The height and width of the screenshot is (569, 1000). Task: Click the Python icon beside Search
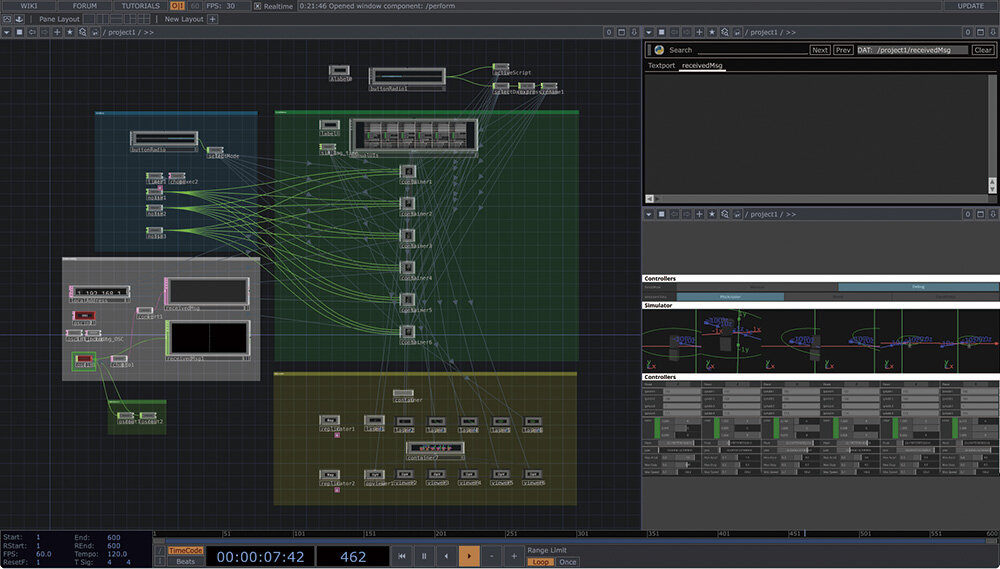(x=659, y=50)
